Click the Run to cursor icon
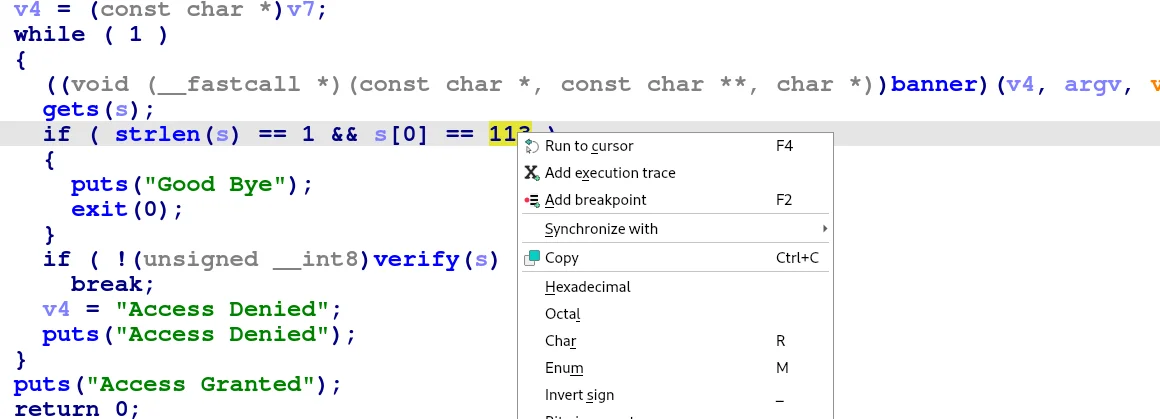Viewport: 1160px width, 419px height. (x=532, y=147)
